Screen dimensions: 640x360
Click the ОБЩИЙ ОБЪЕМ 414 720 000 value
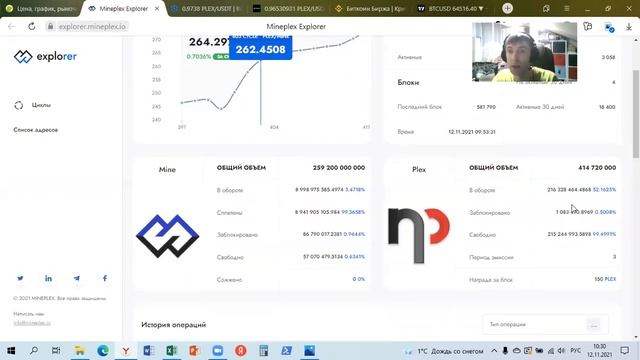click(x=597, y=168)
